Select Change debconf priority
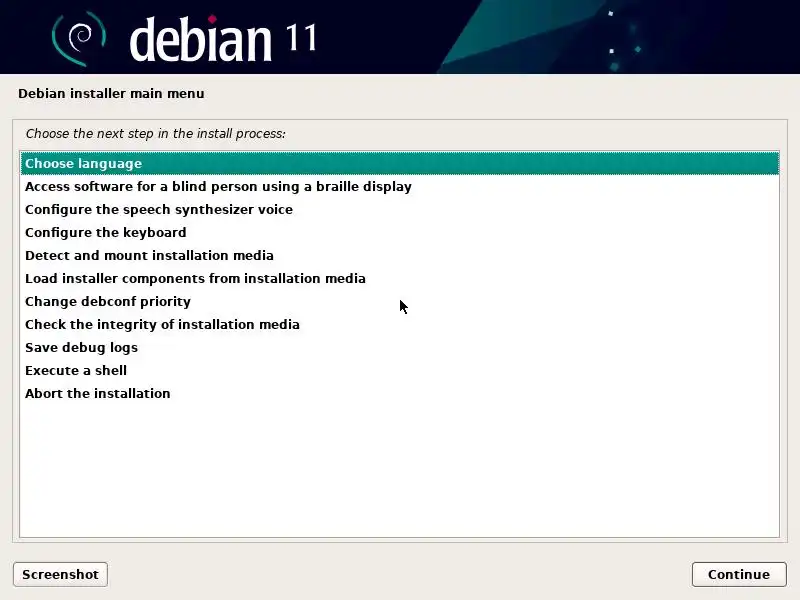This screenshot has height=600, width=800. click(x=400, y=301)
